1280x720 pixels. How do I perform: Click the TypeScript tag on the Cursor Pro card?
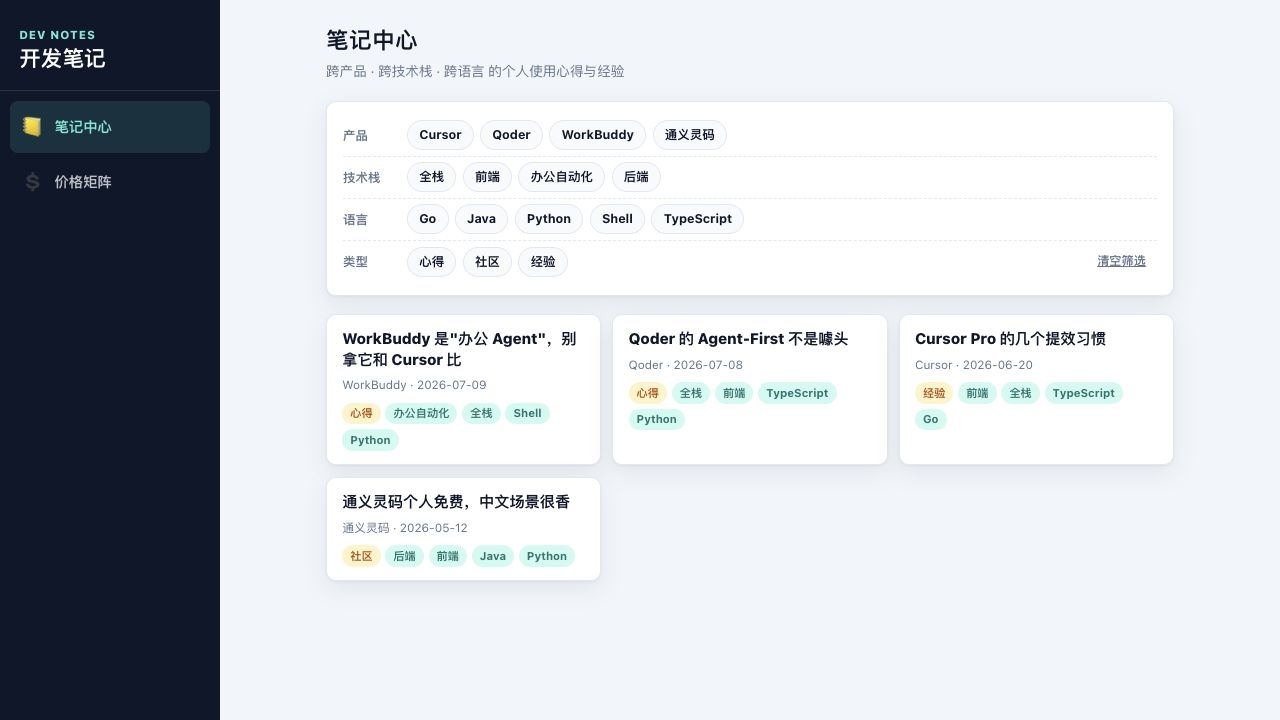coord(1083,393)
